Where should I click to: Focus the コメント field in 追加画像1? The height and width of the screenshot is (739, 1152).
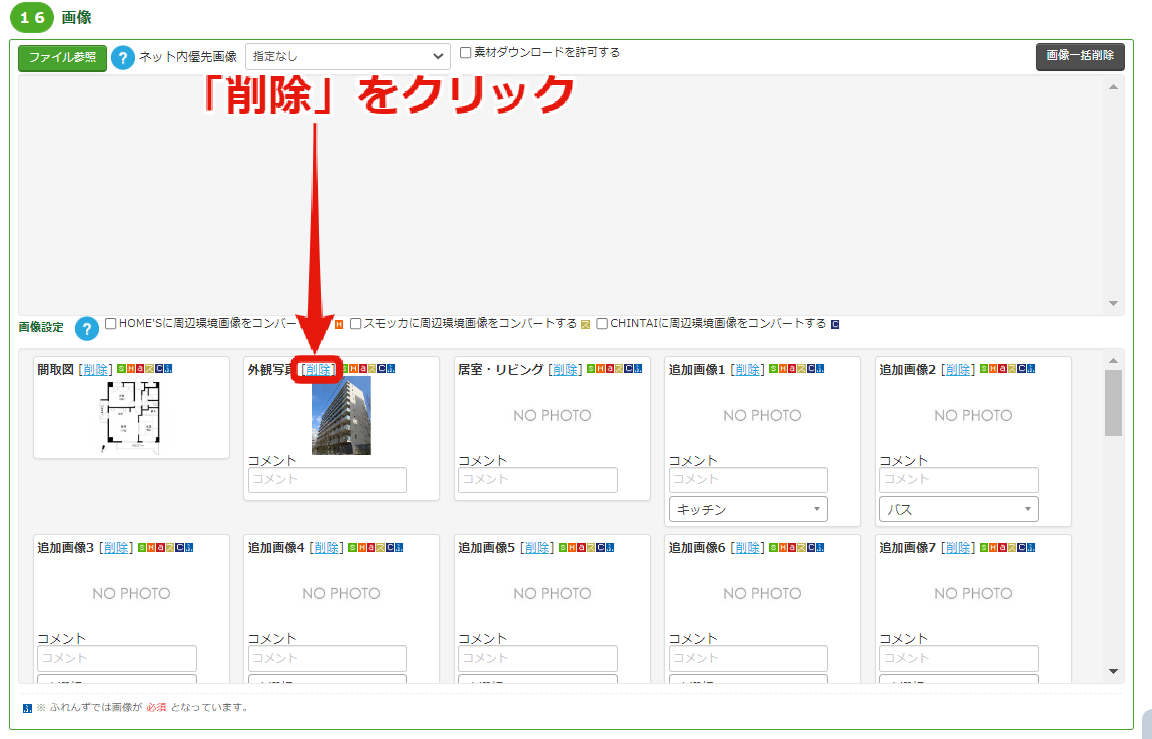748,480
